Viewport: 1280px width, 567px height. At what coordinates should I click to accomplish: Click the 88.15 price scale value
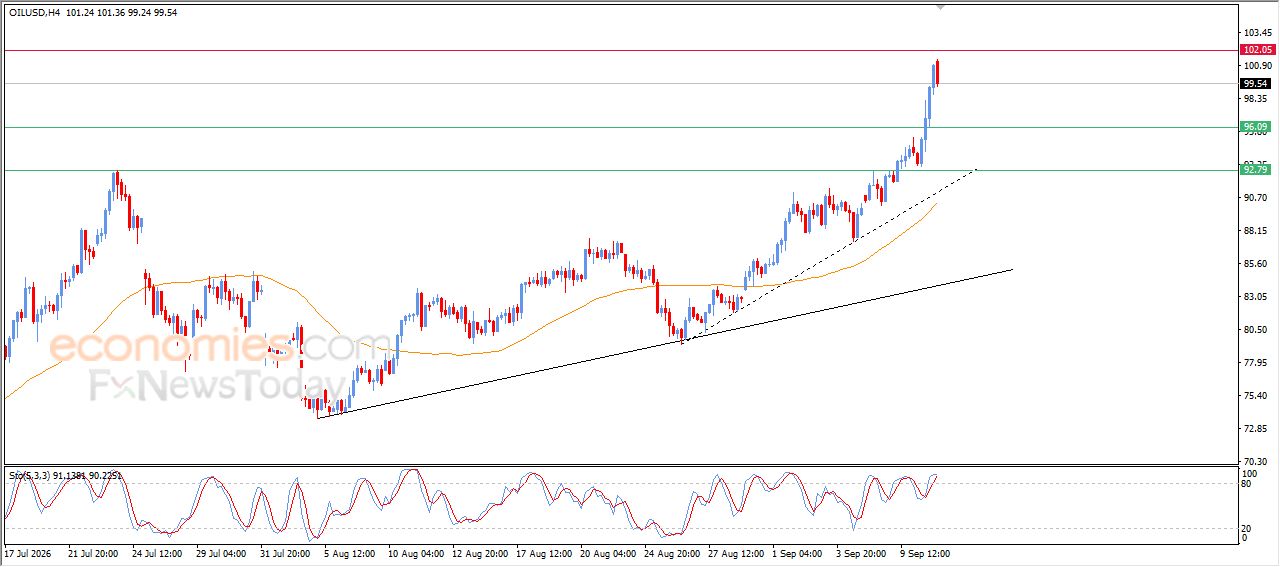click(x=1256, y=231)
